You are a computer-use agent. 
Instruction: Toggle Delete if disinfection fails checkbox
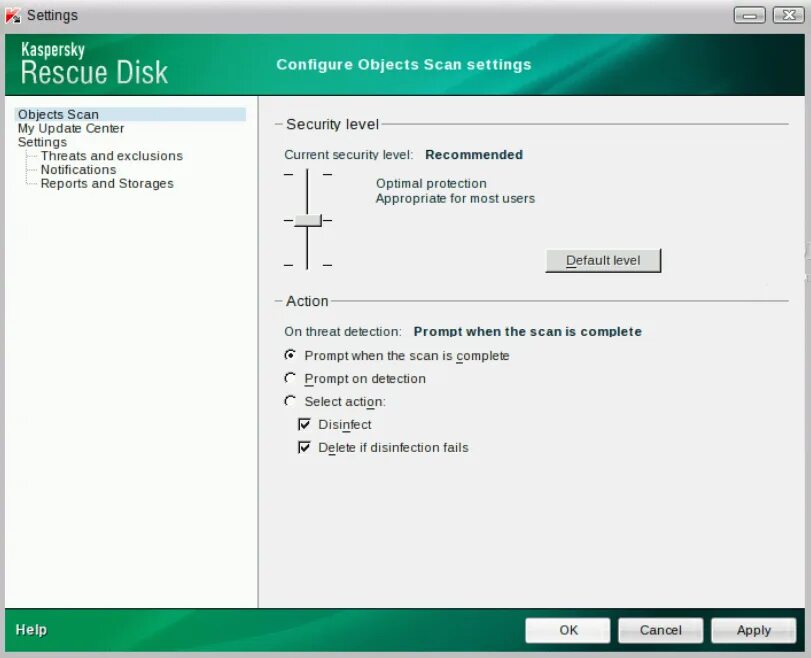click(x=304, y=447)
